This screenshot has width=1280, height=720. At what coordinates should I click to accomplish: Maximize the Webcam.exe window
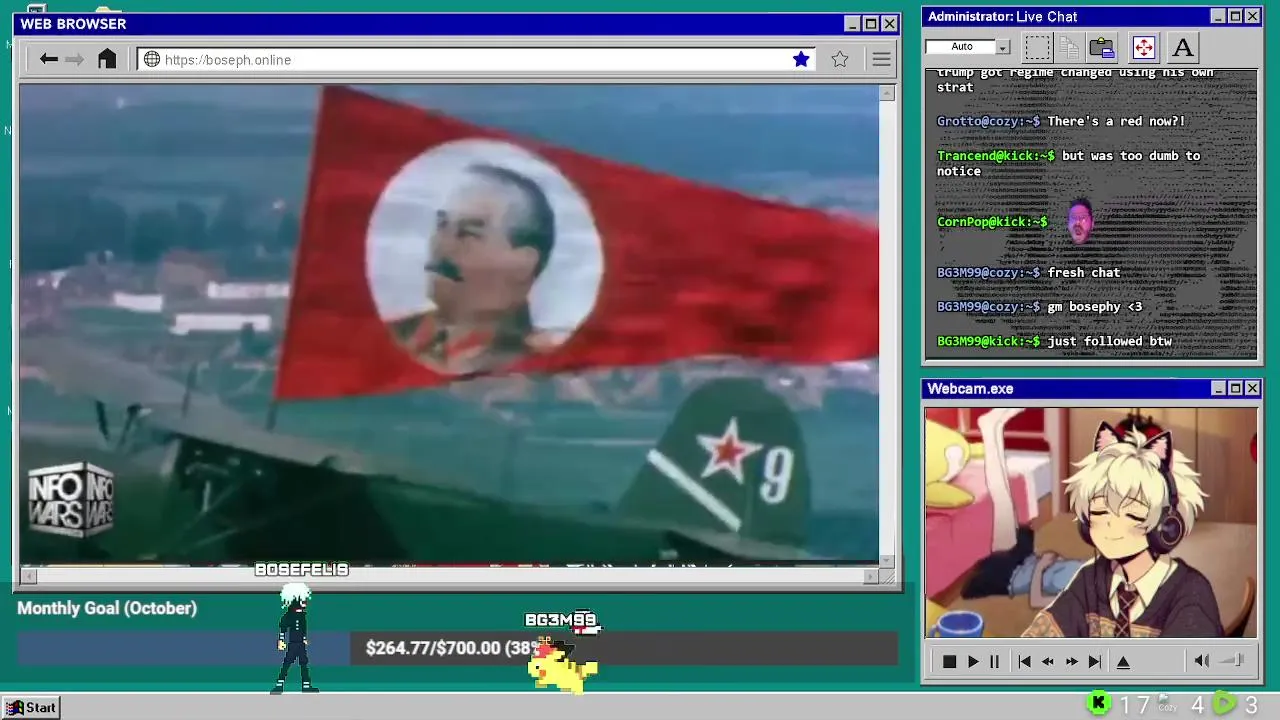1235,388
